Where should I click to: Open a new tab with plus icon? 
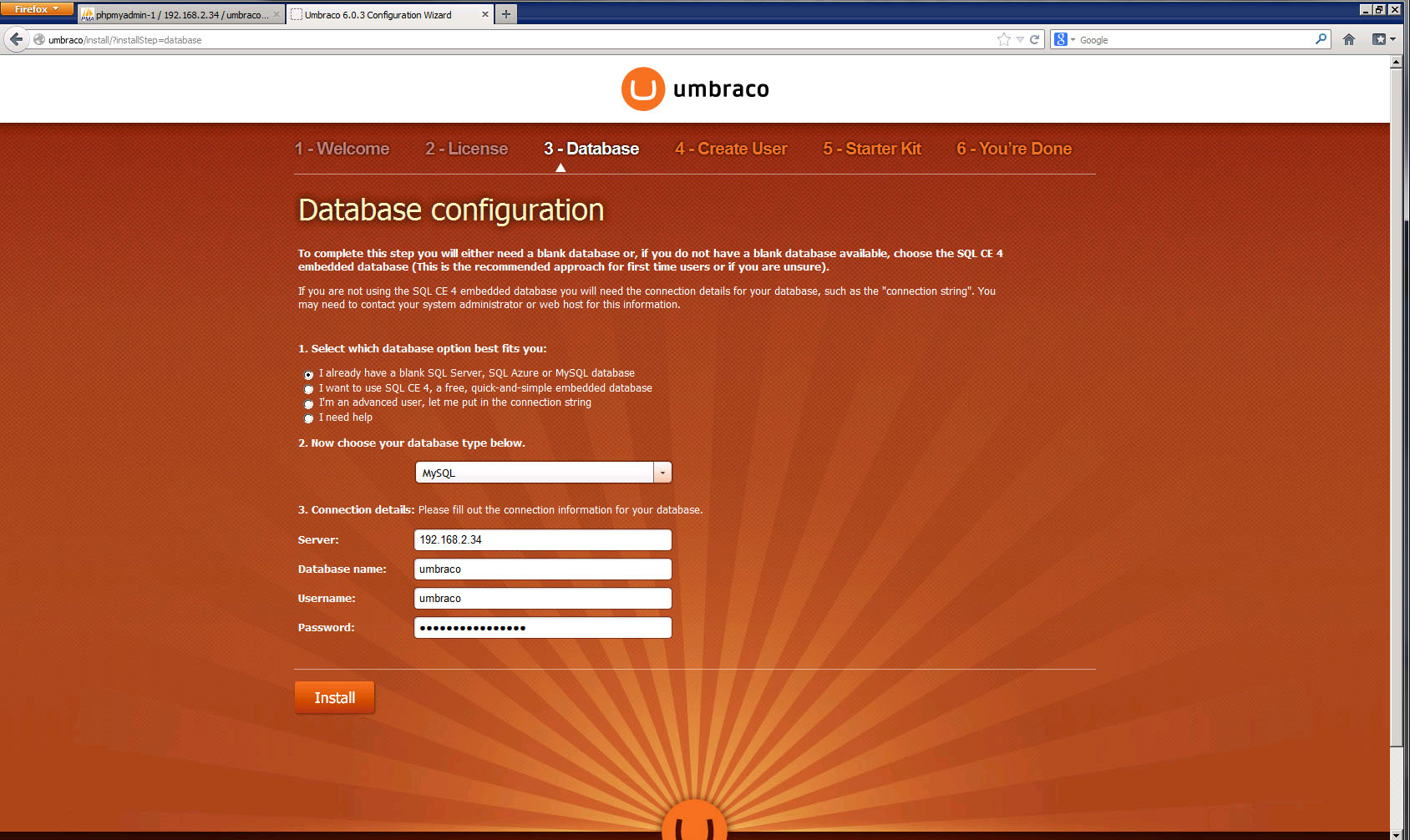(506, 14)
